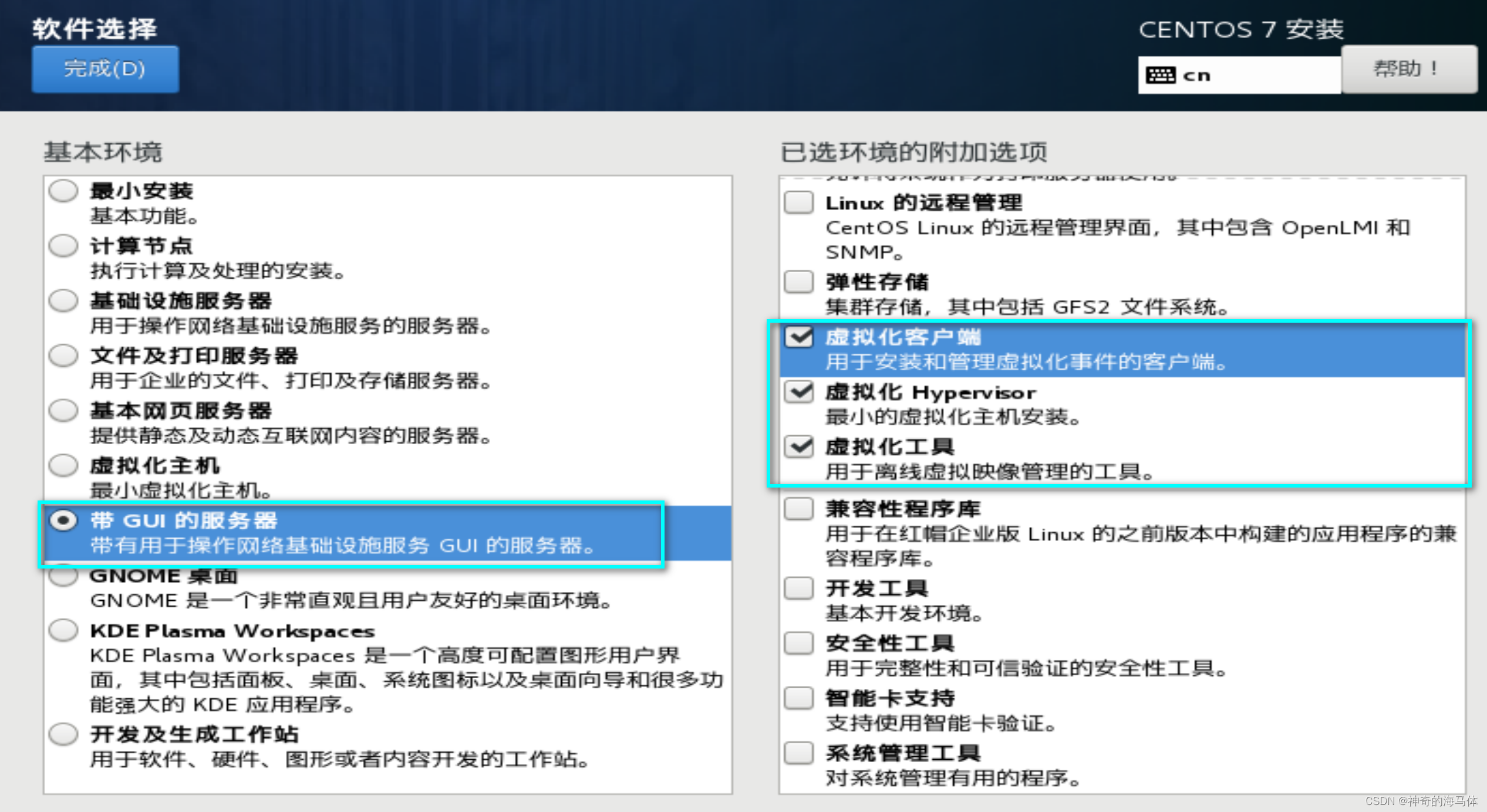Uncheck the 虚拟化客户端 checkbox
The height and width of the screenshot is (812, 1487).
[799, 337]
